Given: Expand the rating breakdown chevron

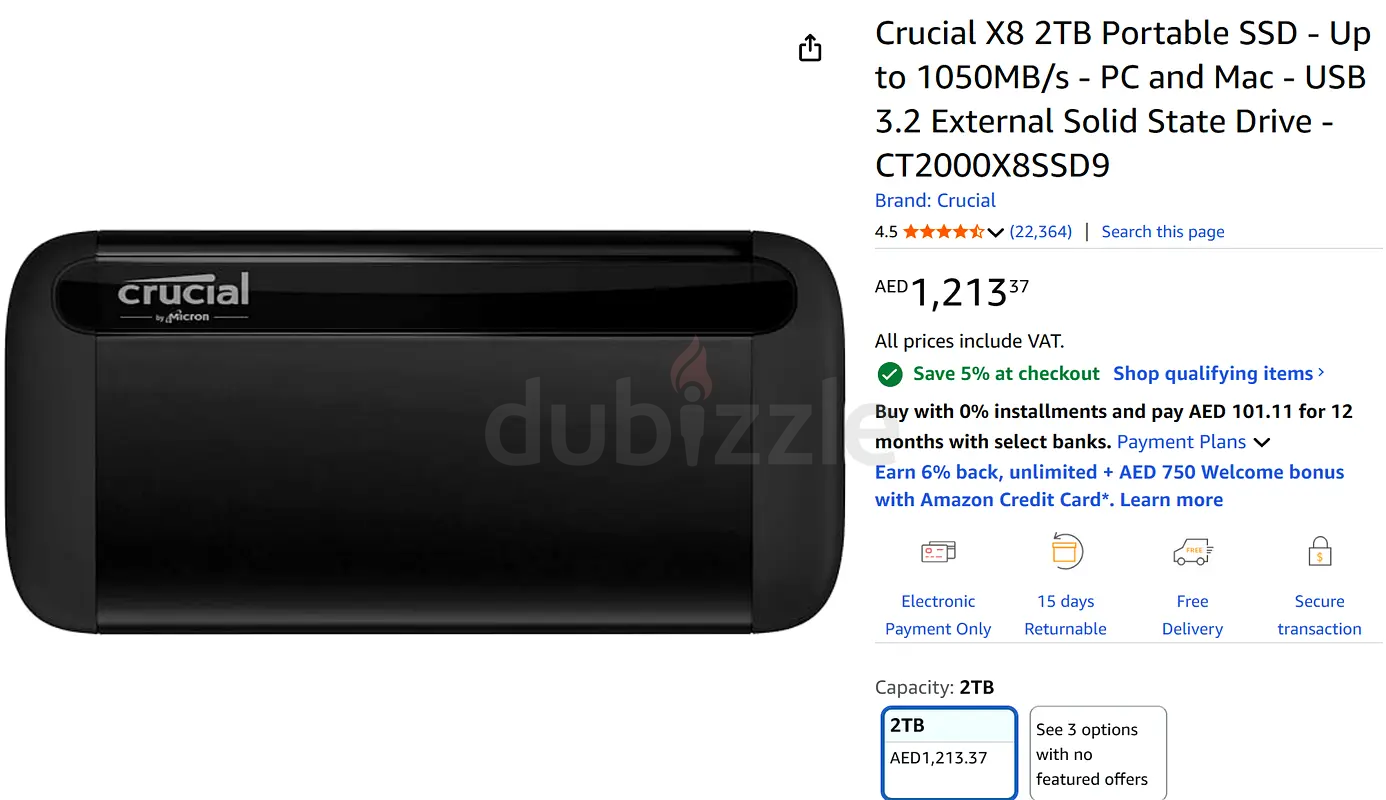Looking at the screenshot, I should pos(995,233).
